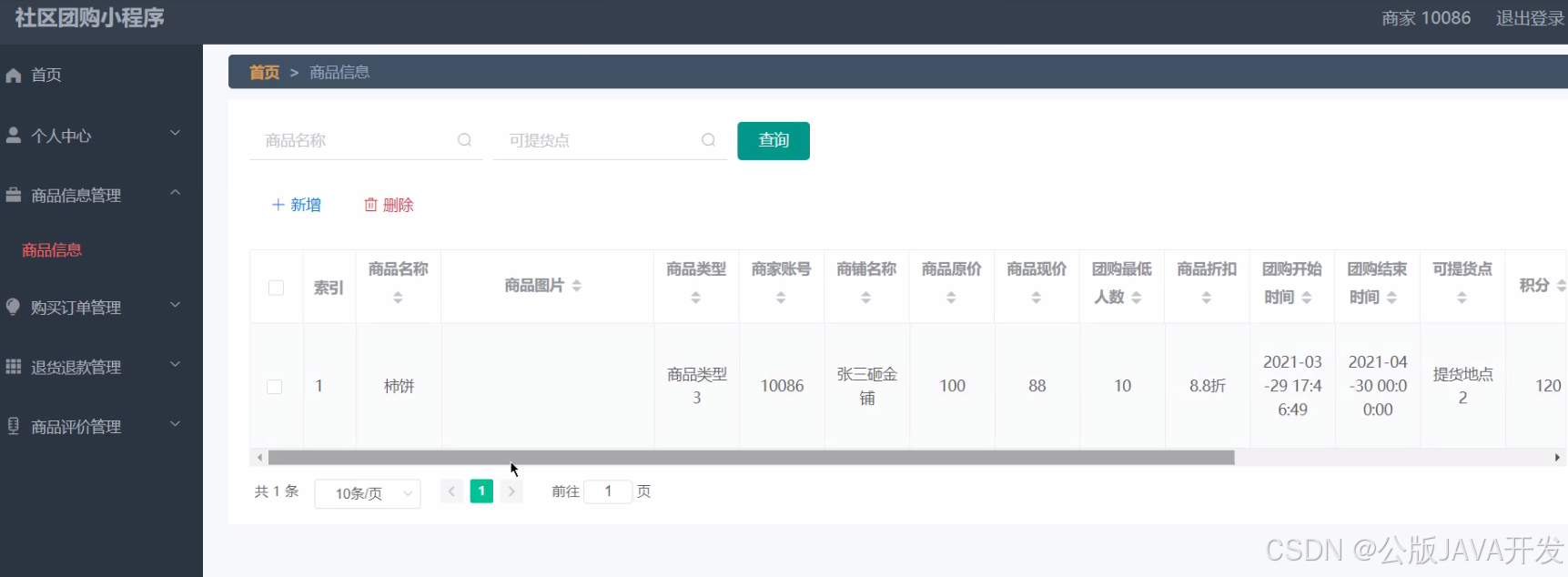Open the 10条/页 page size dropdown
Viewport: 1568px width, 577px height.
(x=368, y=493)
